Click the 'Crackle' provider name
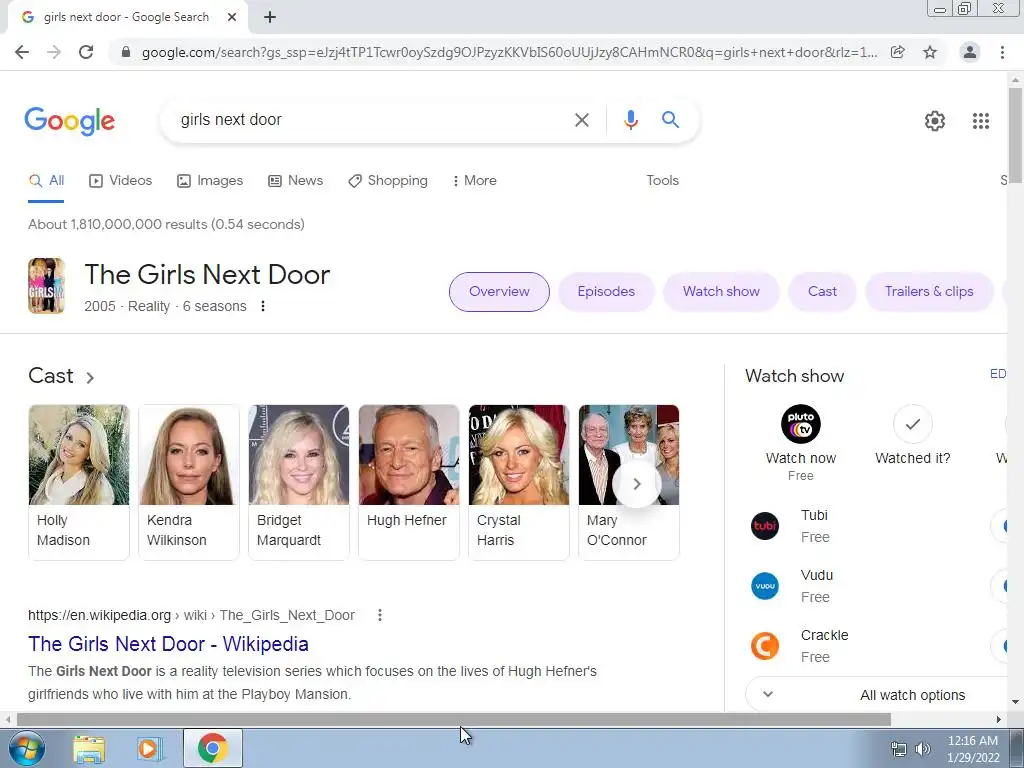Viewport: 1024px width, 768px height. [x=825, y=635]
